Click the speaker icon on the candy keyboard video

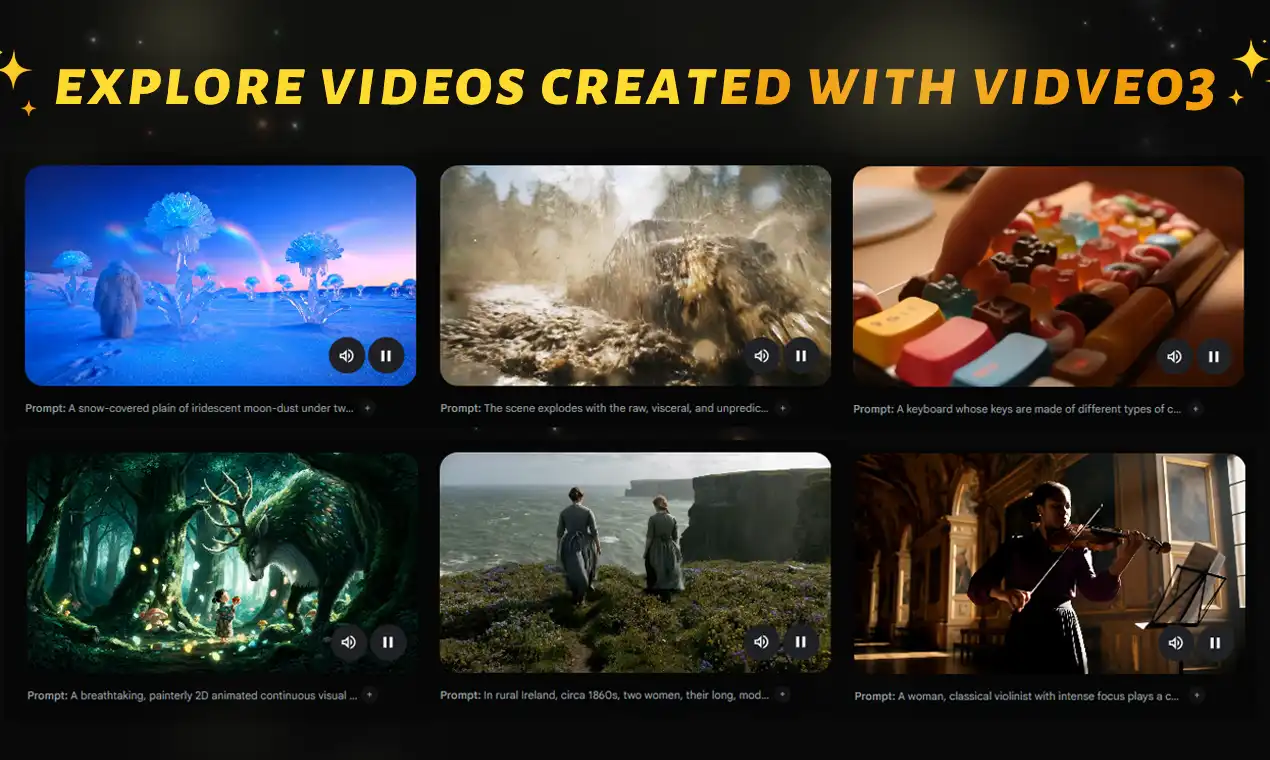tap(1175, 356)
